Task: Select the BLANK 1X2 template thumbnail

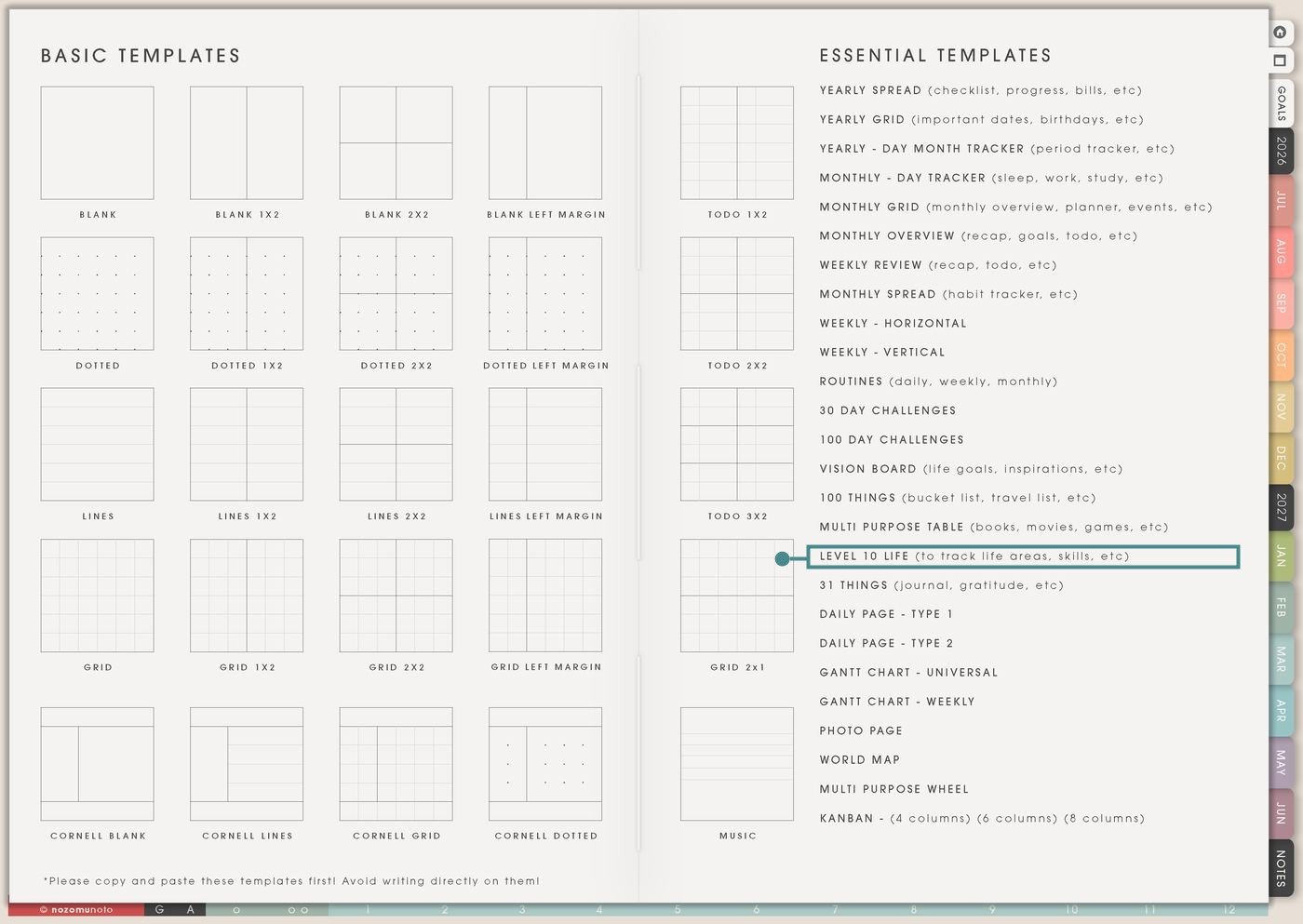Action: coord(247,143)
